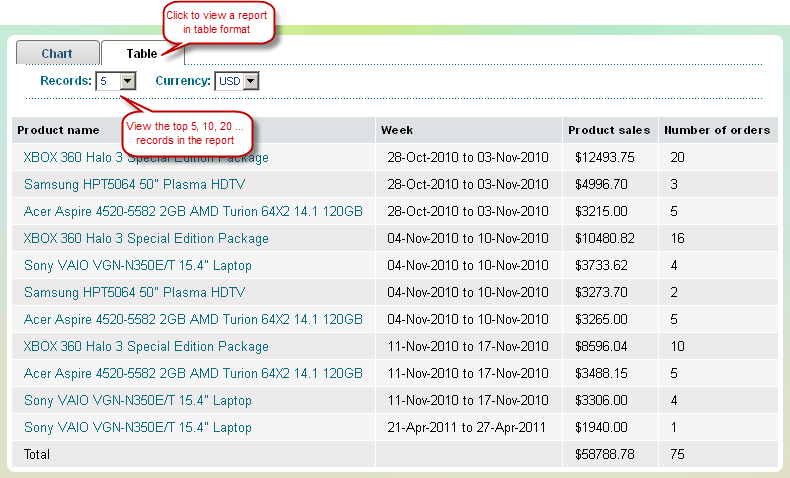Click the Product name column header
Image resolution: width=790 pixels, height=478 pixels.
coord(58,130)
